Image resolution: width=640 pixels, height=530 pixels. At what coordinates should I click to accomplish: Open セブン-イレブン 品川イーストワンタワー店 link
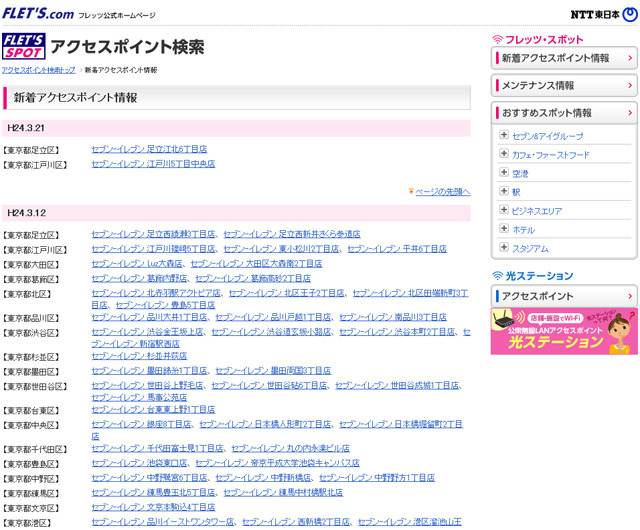click(x=162, y=521)
